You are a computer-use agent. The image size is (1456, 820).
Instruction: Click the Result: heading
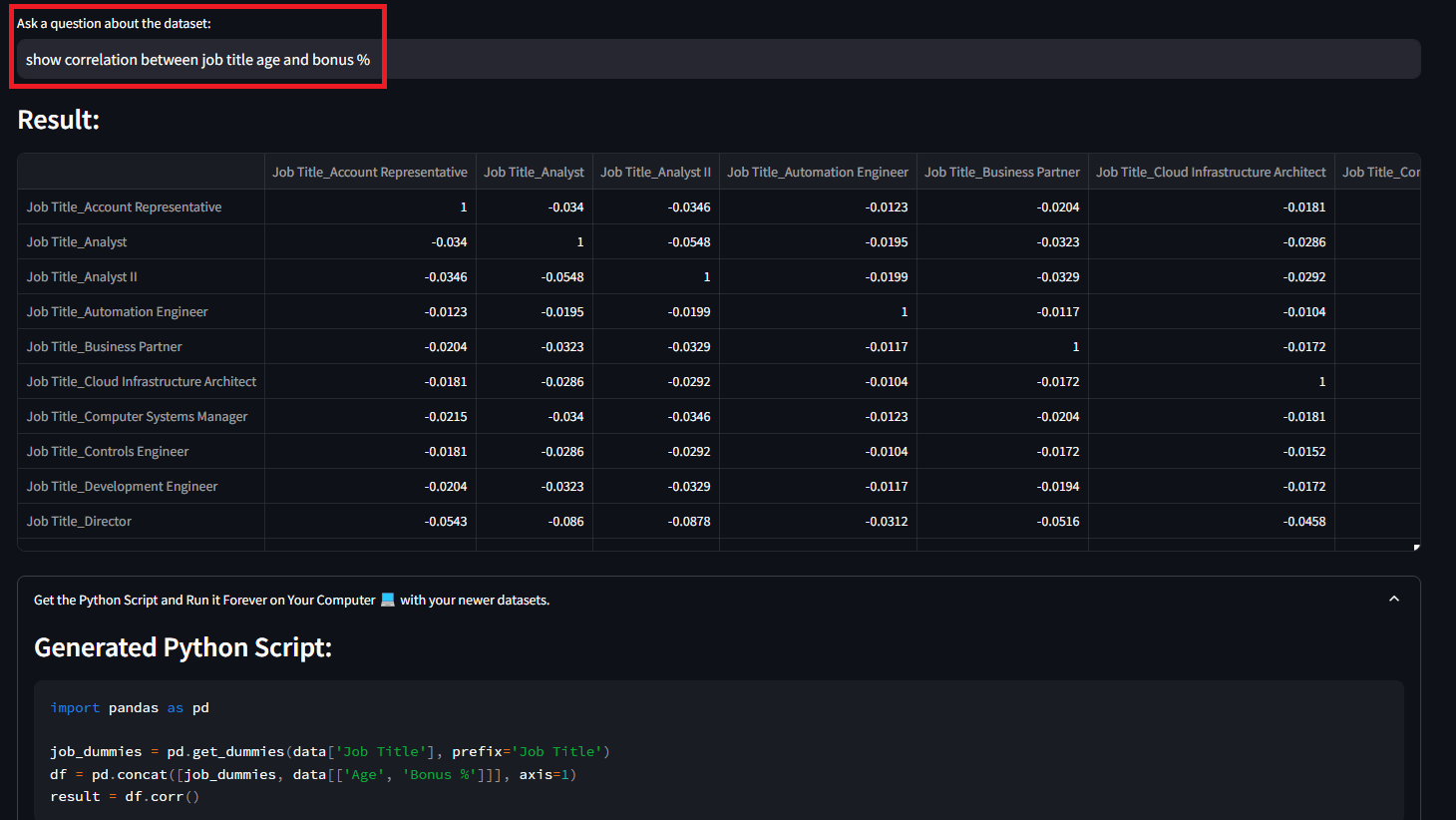(x=59, y=120)
